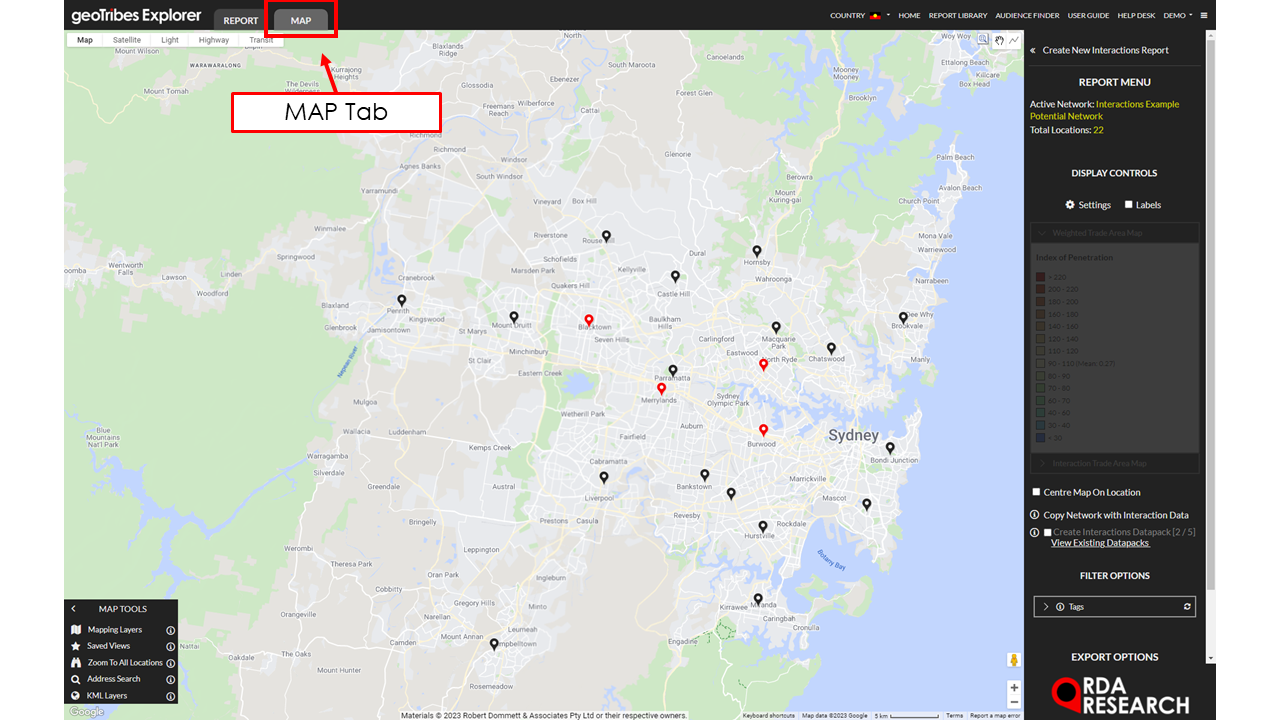Select the Satellite map type
Screen dimensions: 1280x720
pos(127,40)
